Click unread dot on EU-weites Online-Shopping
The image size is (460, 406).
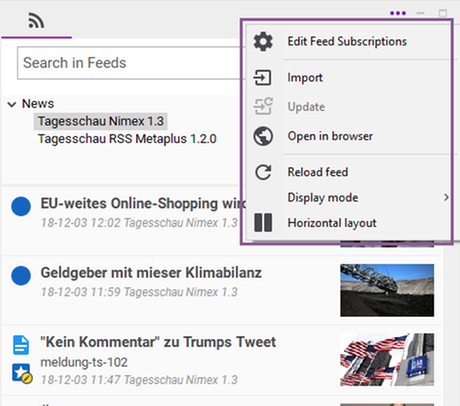21,206
